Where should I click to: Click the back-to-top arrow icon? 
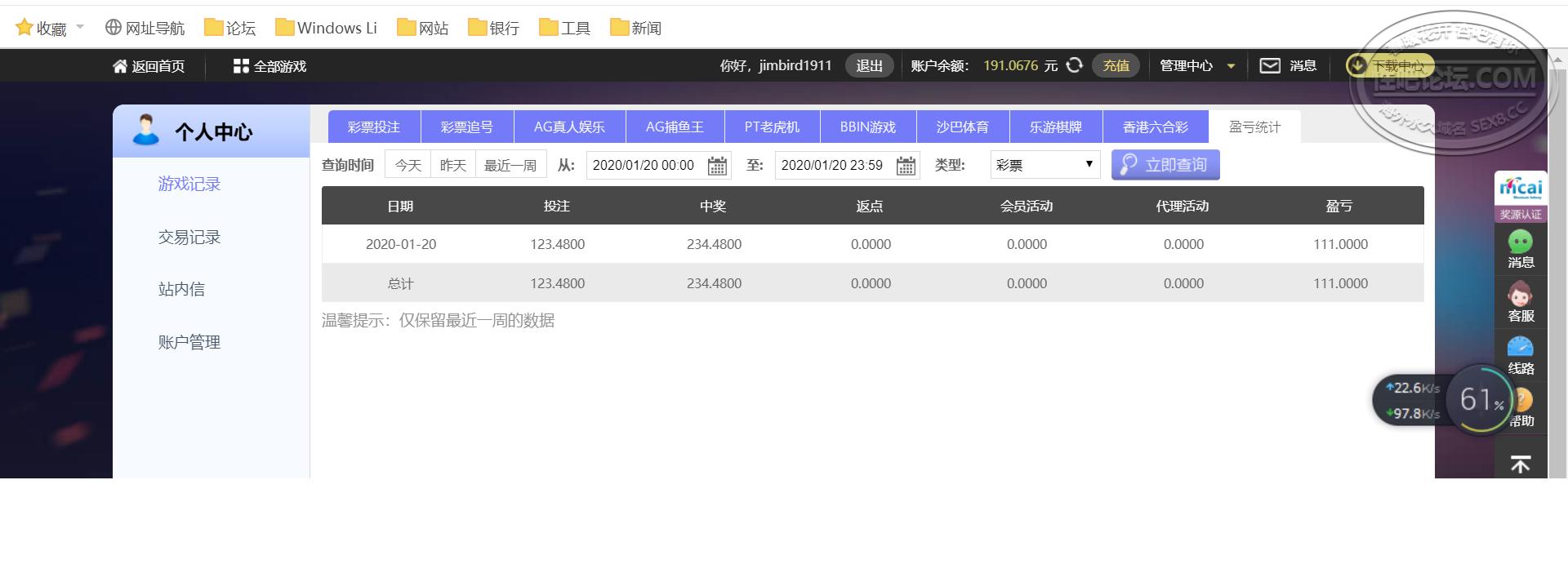pos(1521,465)
